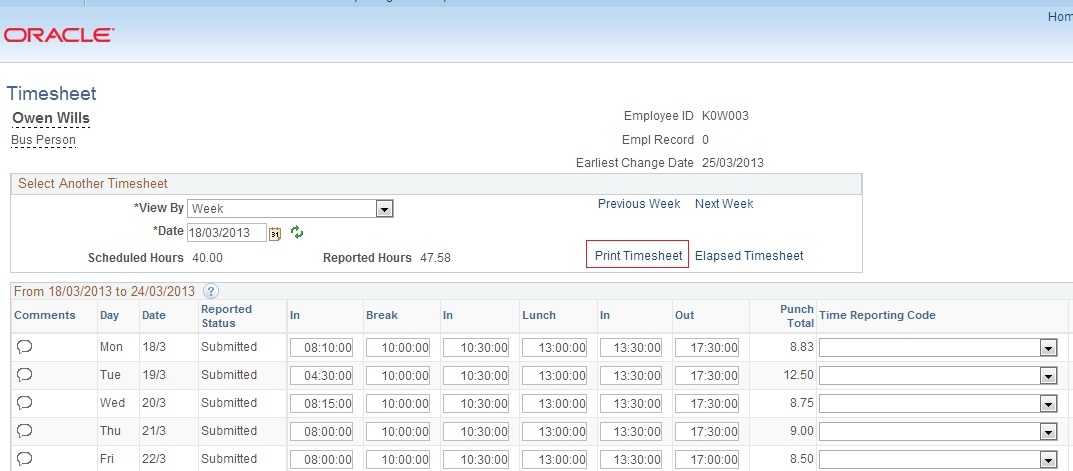Click the green refresh timesheet icon

(297, 232)
